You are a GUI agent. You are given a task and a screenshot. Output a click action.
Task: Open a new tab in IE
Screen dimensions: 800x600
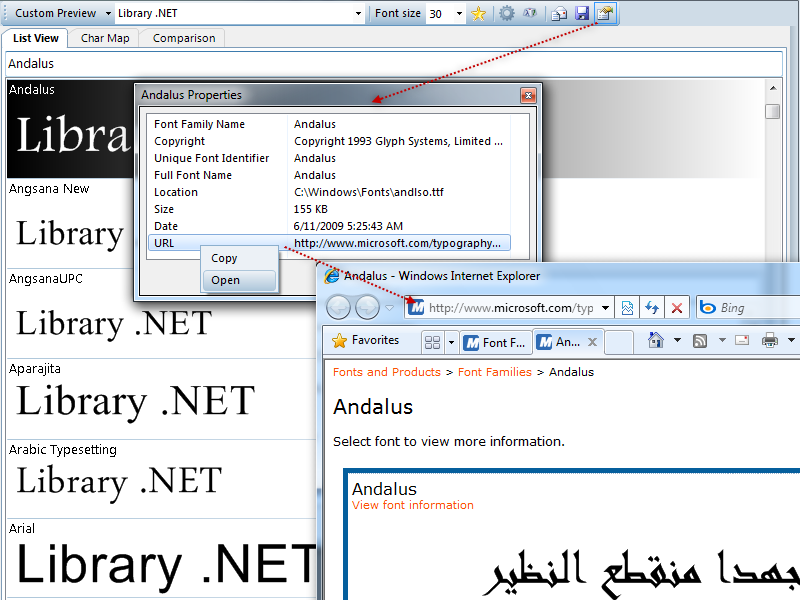[619, 342]
